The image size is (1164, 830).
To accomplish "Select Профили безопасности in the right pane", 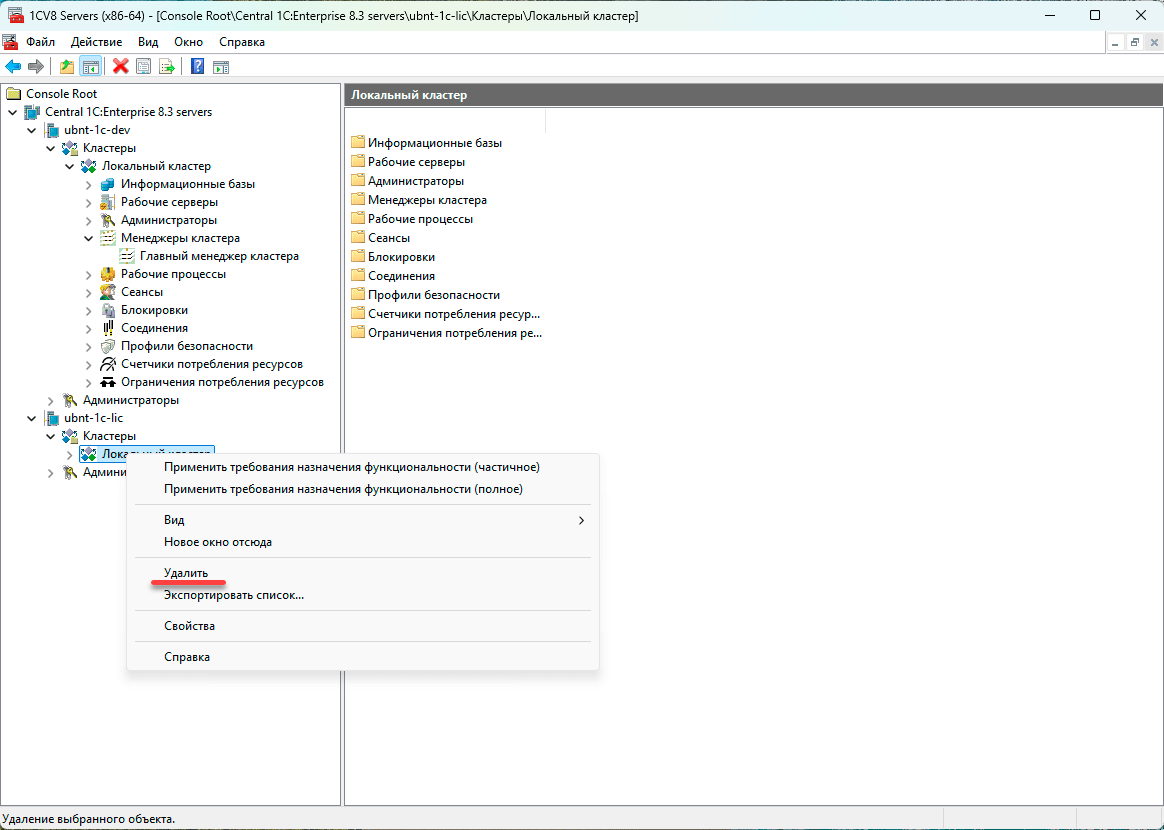I will click(434, 295).
